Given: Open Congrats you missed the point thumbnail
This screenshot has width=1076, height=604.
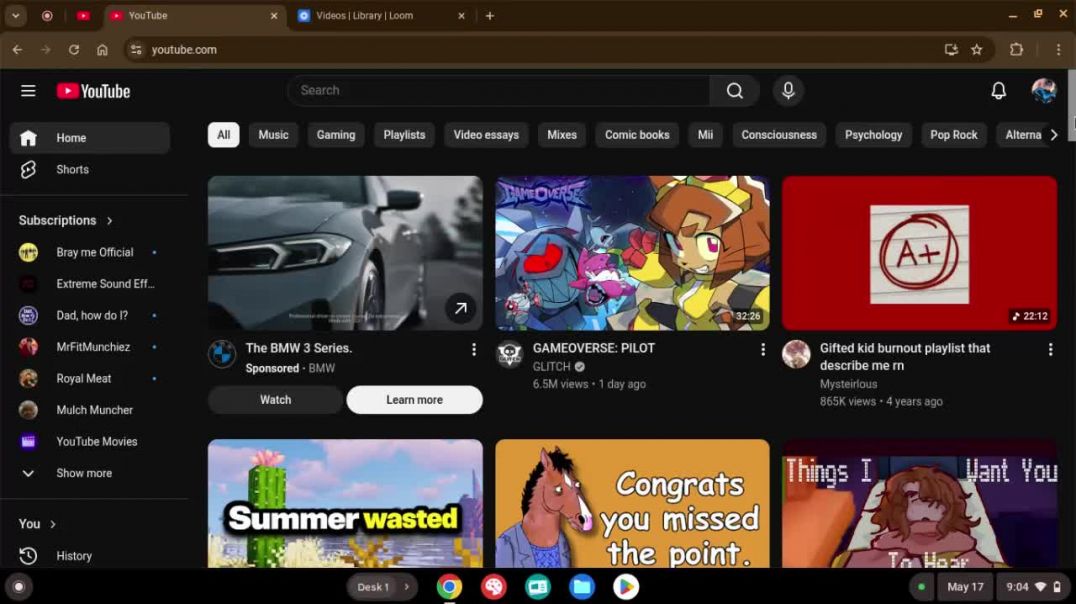Looking at the screenshot, I should pos(632,504).
